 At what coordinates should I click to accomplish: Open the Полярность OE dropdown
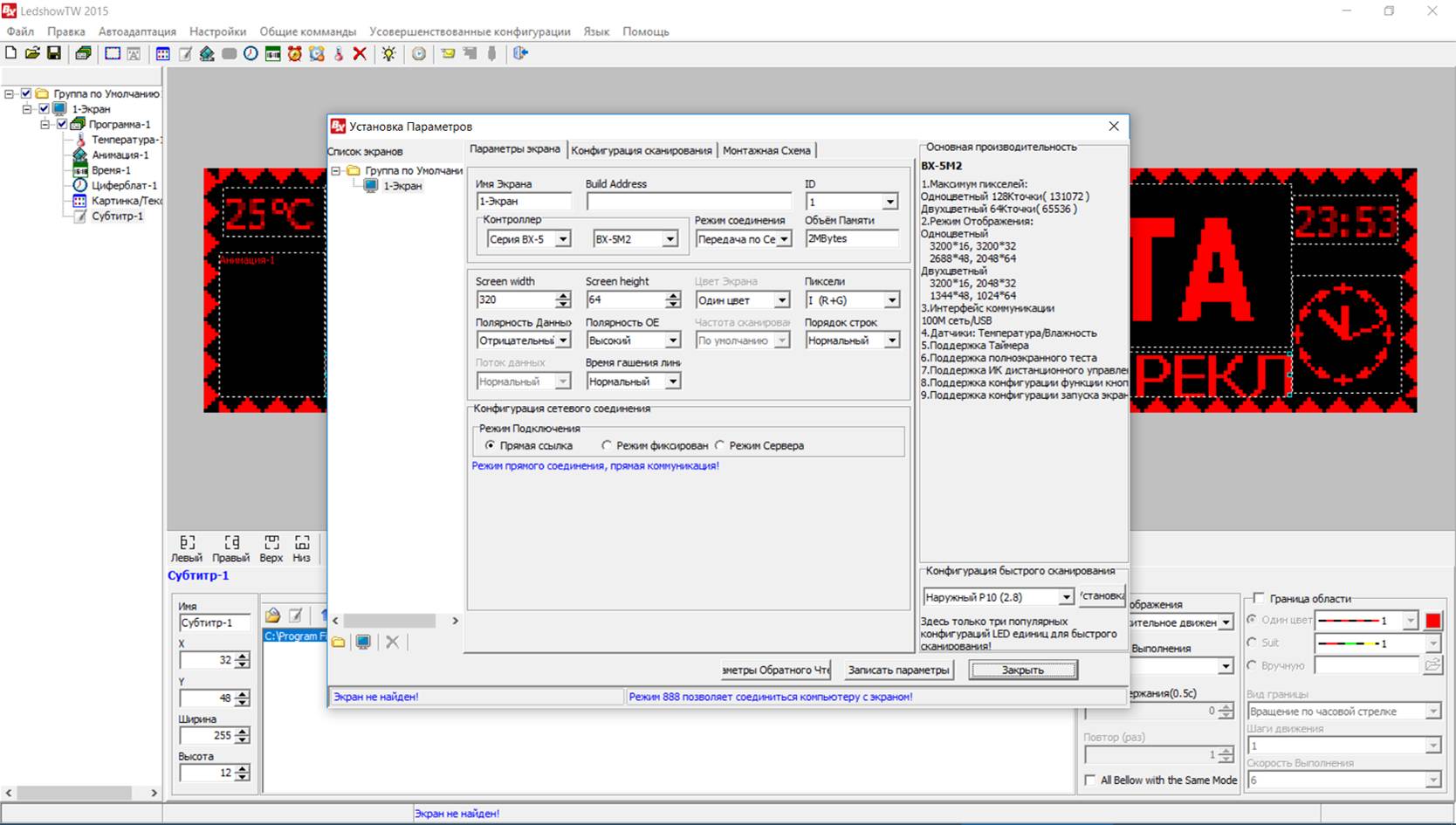point(672,340)
